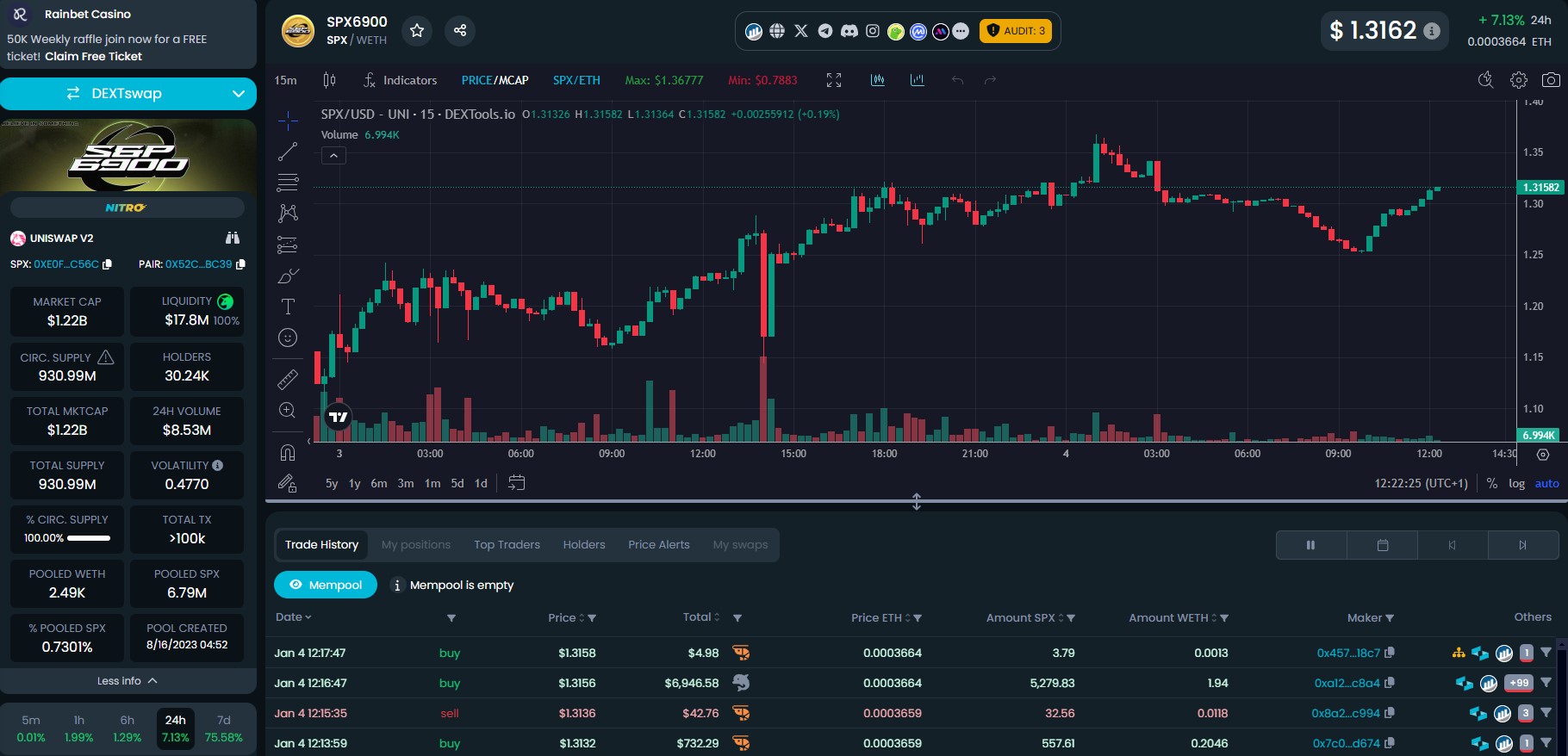Select the trend line drawing tool
1568x756 pixels.
click(x=288, y=152)
